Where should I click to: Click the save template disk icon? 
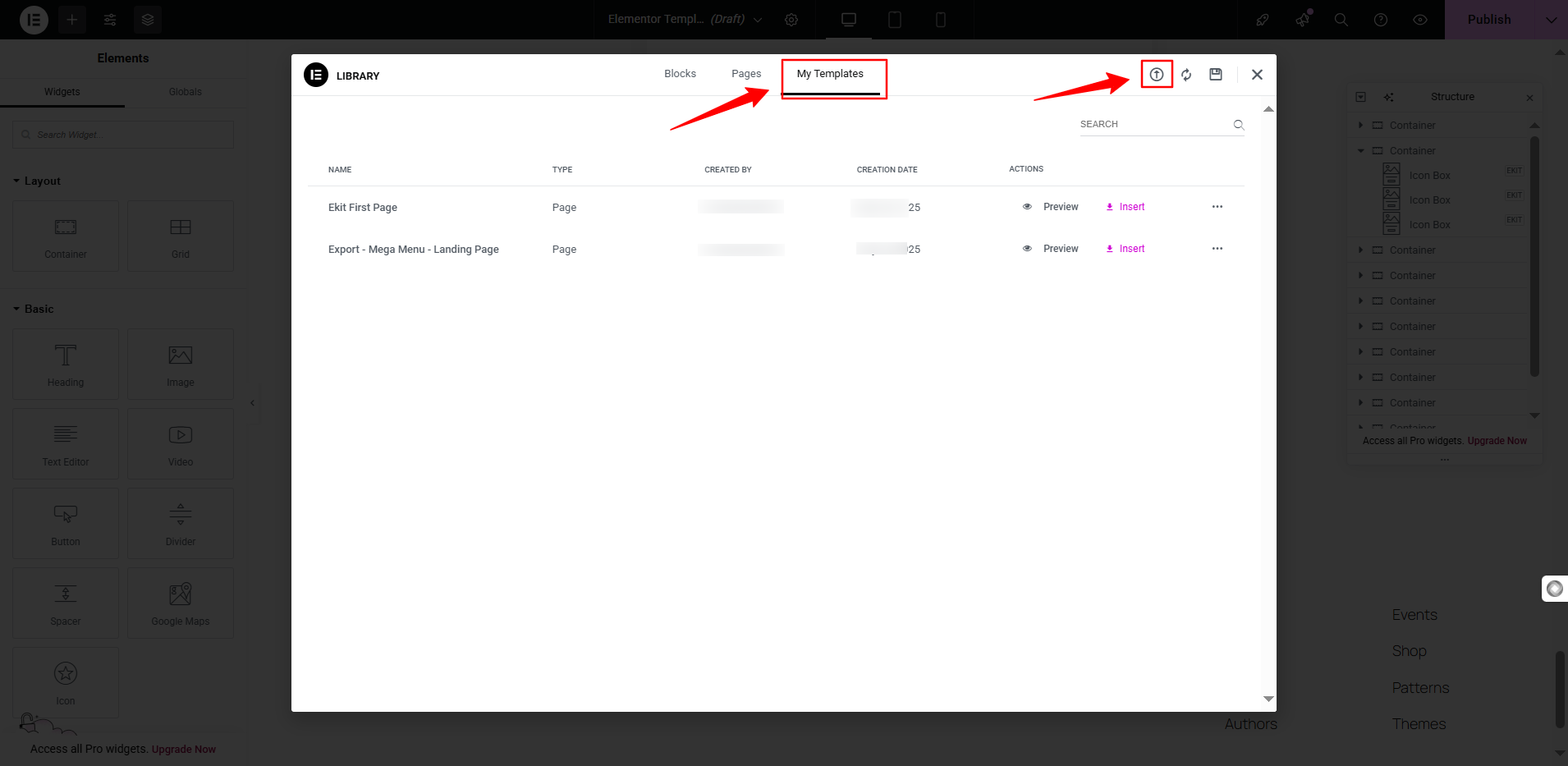pyautogui.click(x=1216, y=75)
